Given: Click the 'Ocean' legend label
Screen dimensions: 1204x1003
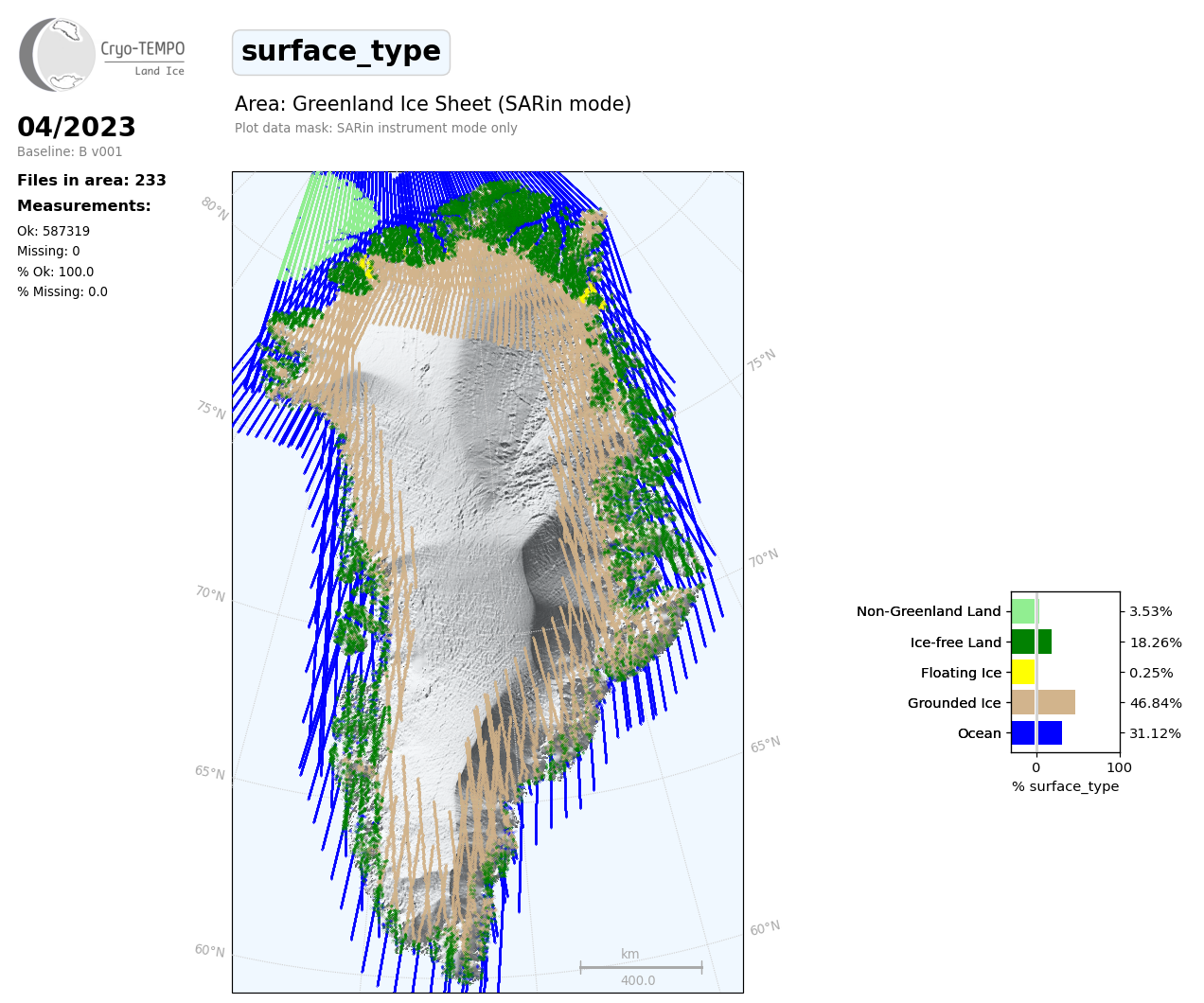Looking at the screenshot, I should 979,733.
